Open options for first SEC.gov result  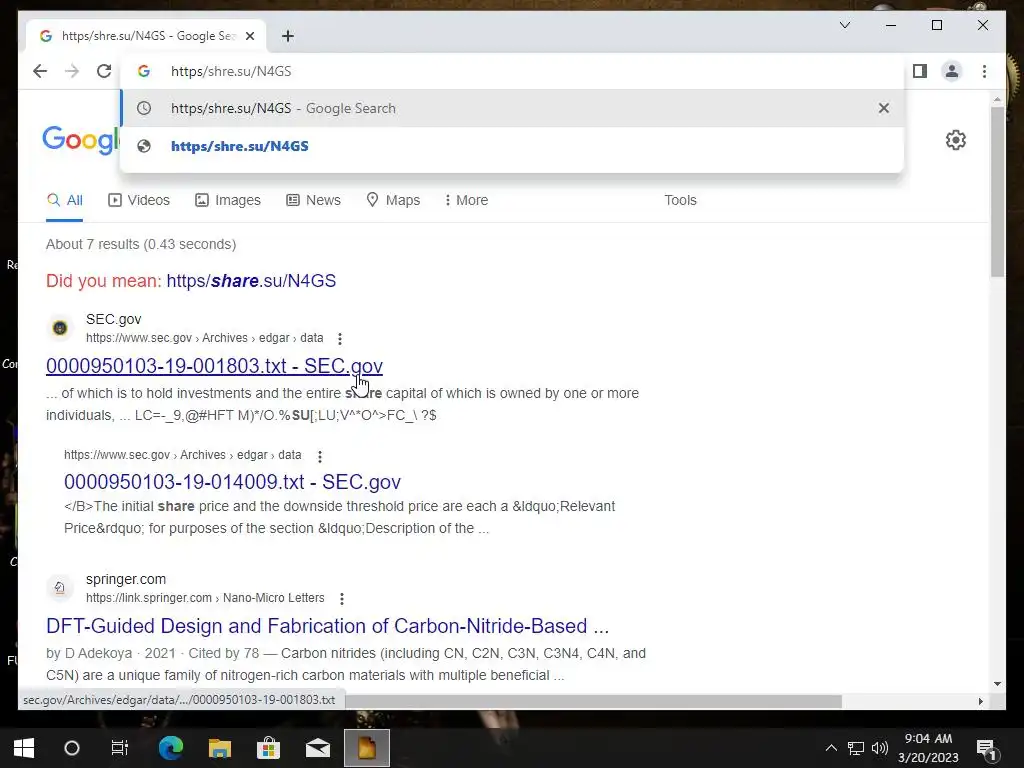340,338
